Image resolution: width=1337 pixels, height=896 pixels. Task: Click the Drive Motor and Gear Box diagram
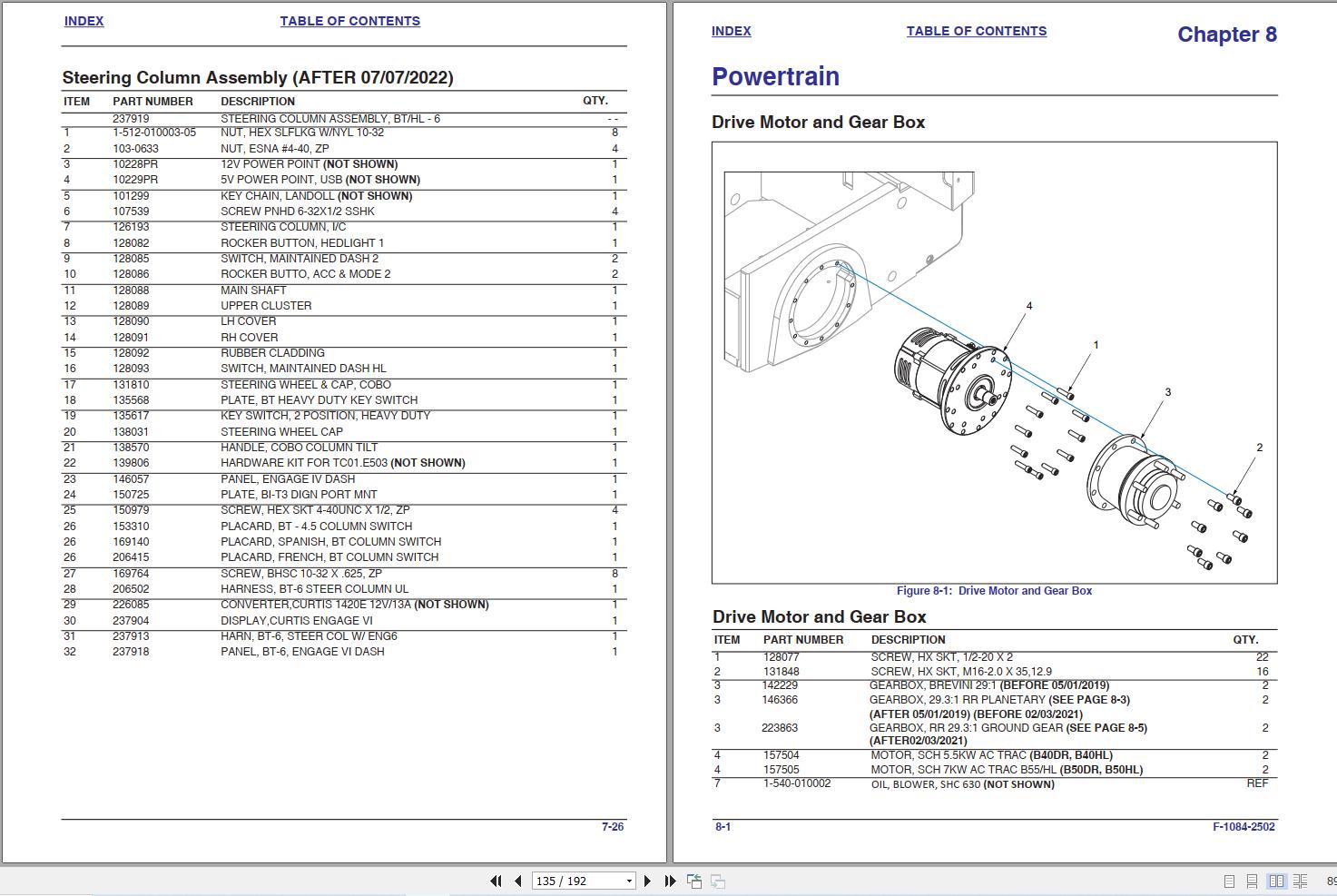tap(994, 362)
